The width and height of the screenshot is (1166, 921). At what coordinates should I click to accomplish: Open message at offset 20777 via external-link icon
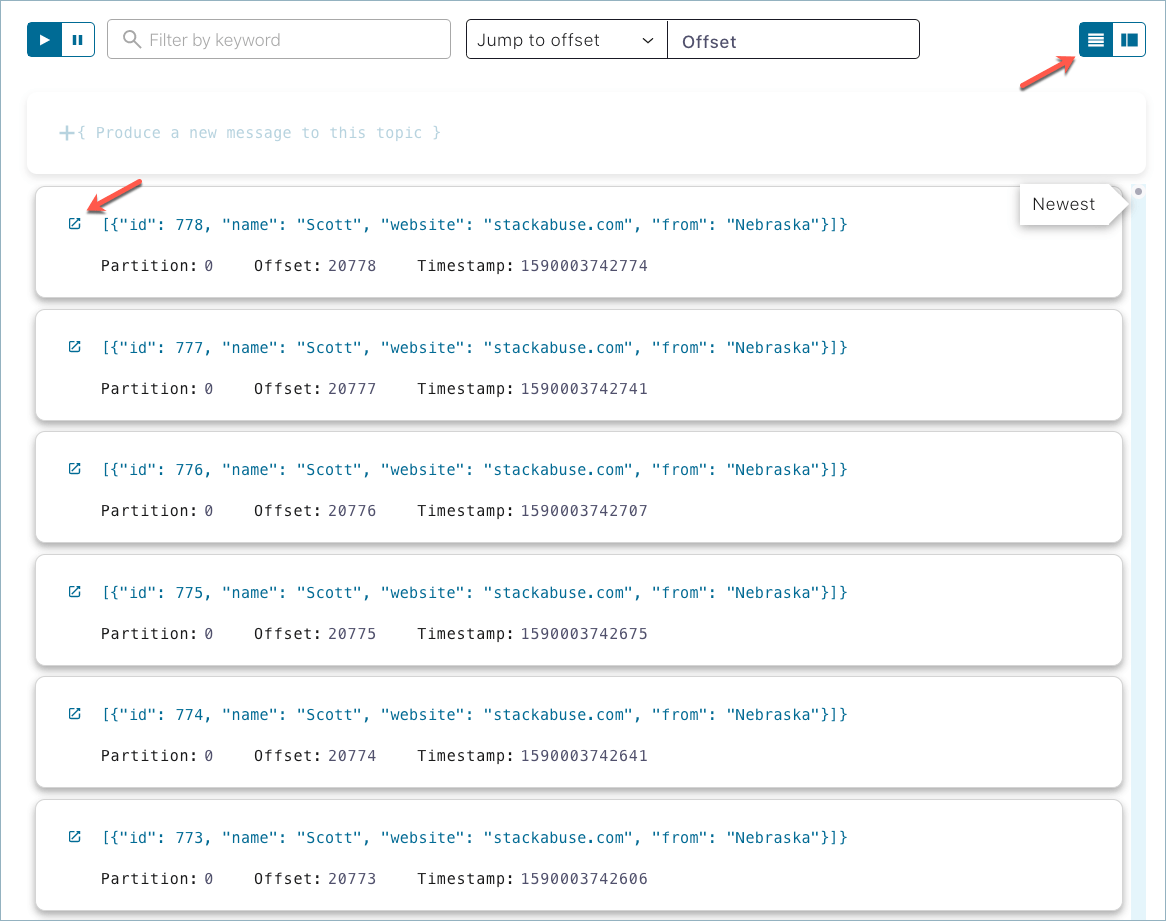coord(74,346)
